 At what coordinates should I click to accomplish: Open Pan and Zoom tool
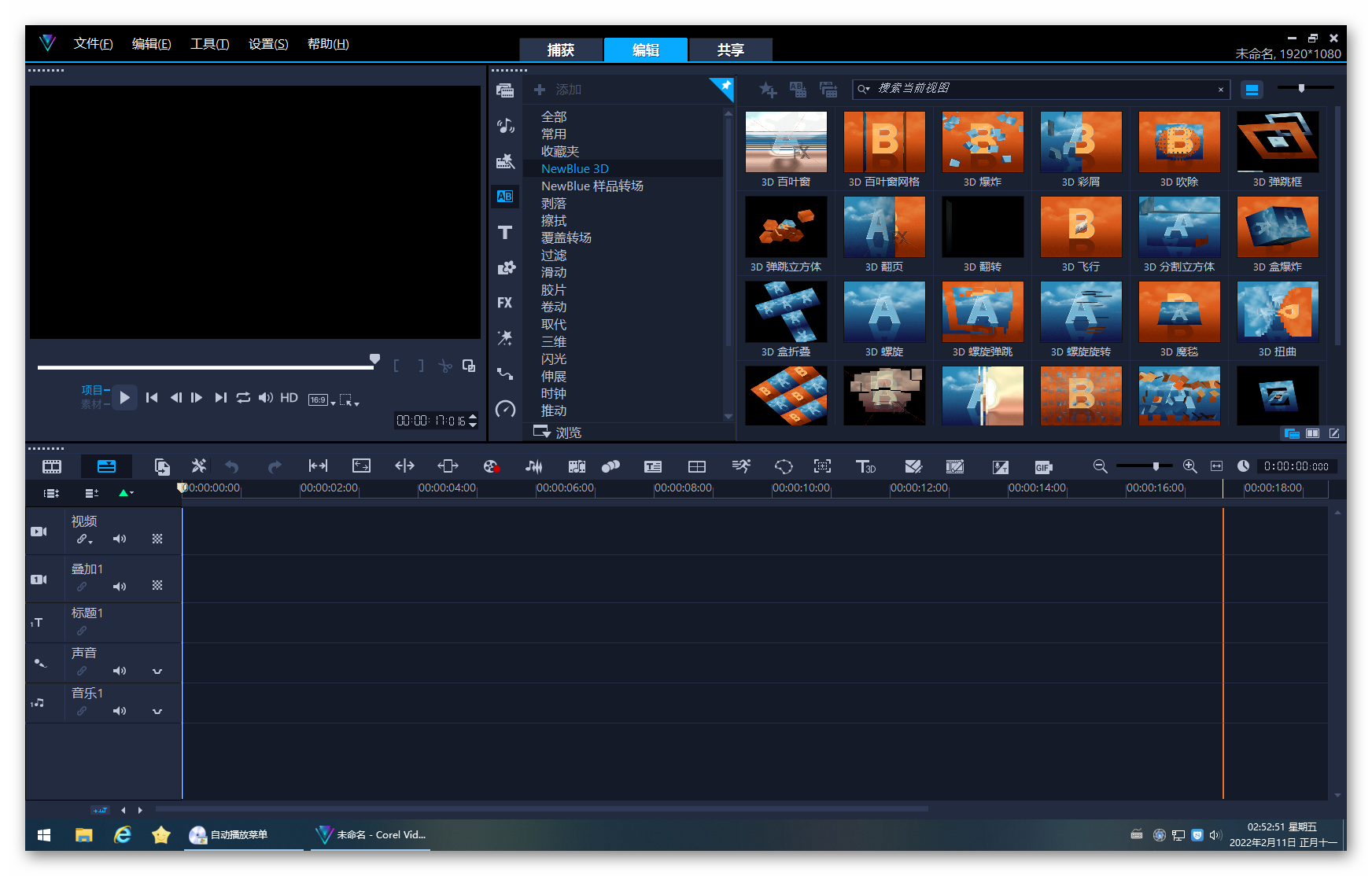pyautogui.click(x=822, y=466)
